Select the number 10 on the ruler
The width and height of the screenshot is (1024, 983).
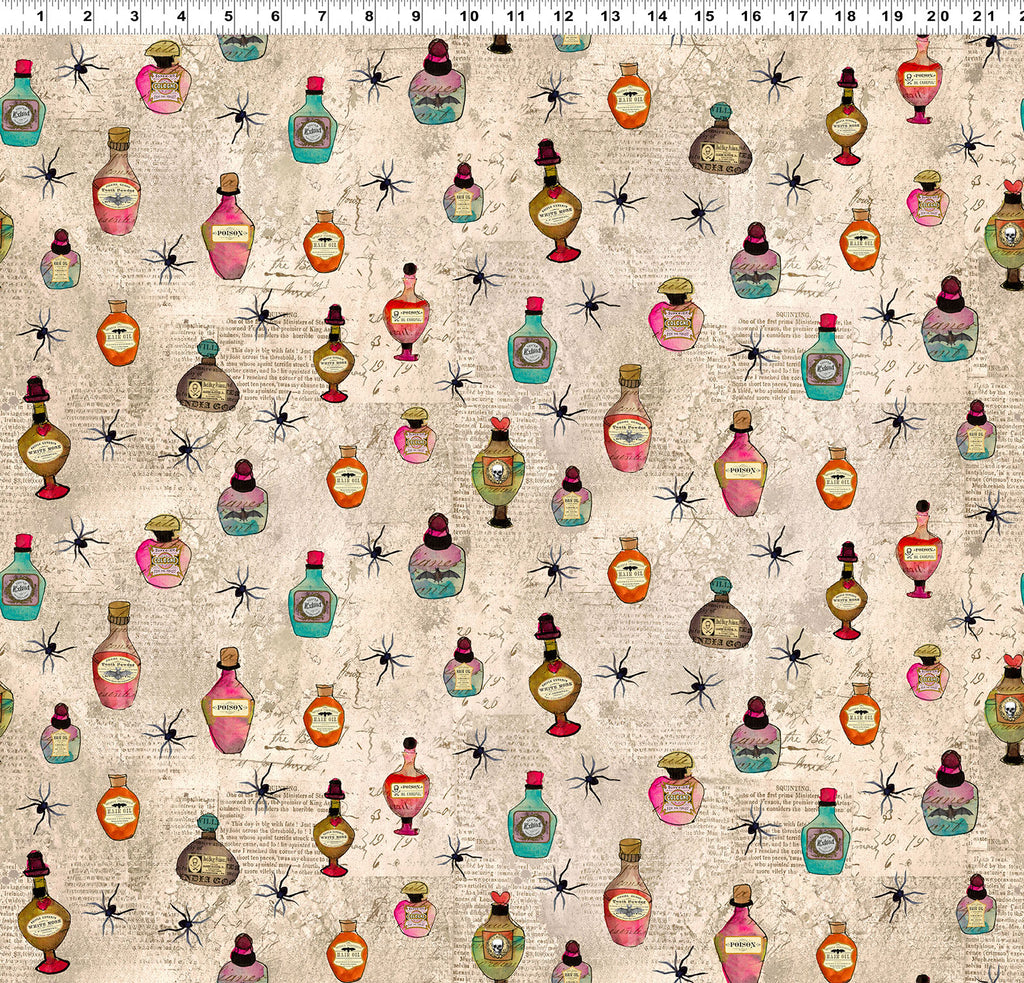pyautogui.click(x=468, y=16)
